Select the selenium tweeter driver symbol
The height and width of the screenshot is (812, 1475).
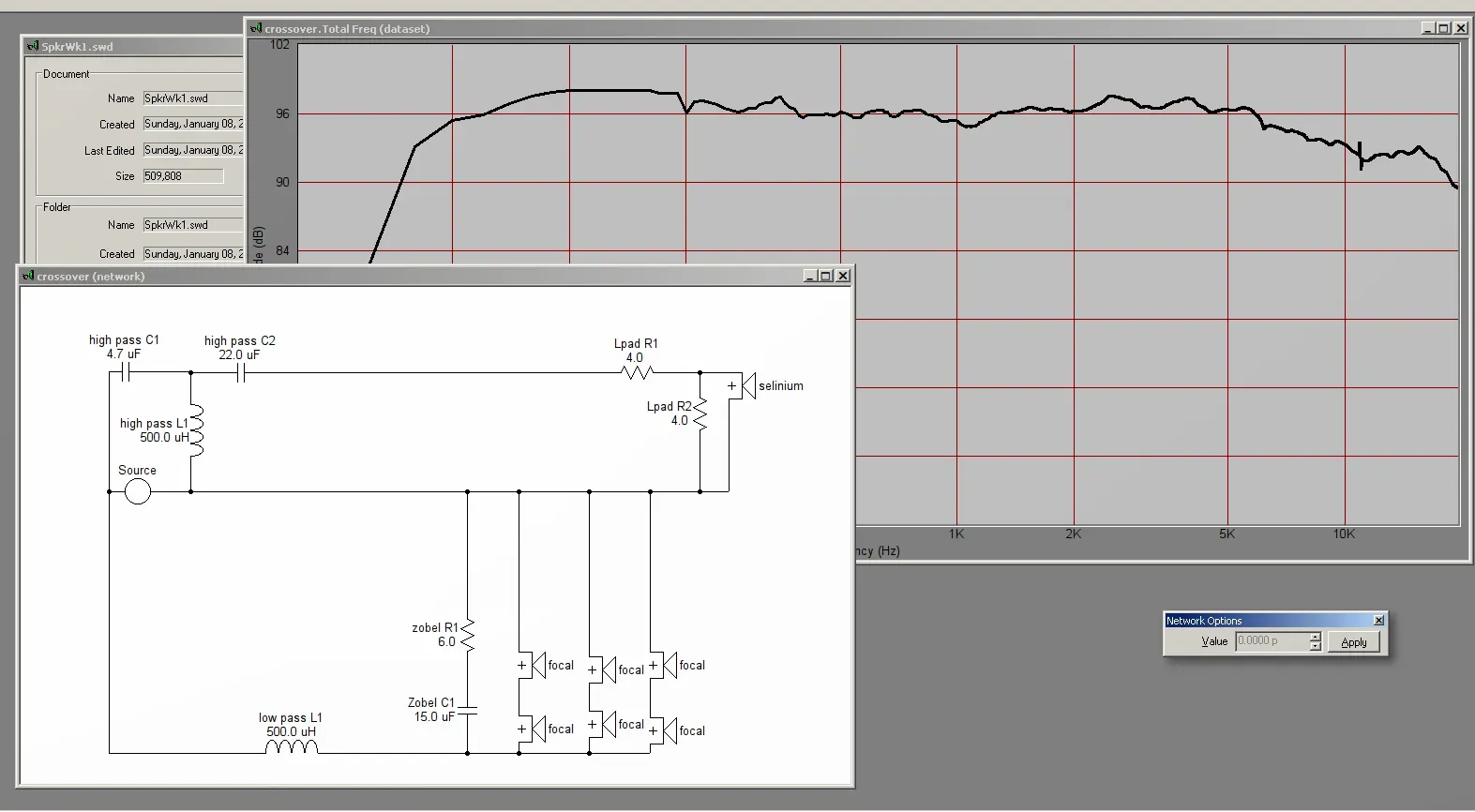[x=748, y=385]
